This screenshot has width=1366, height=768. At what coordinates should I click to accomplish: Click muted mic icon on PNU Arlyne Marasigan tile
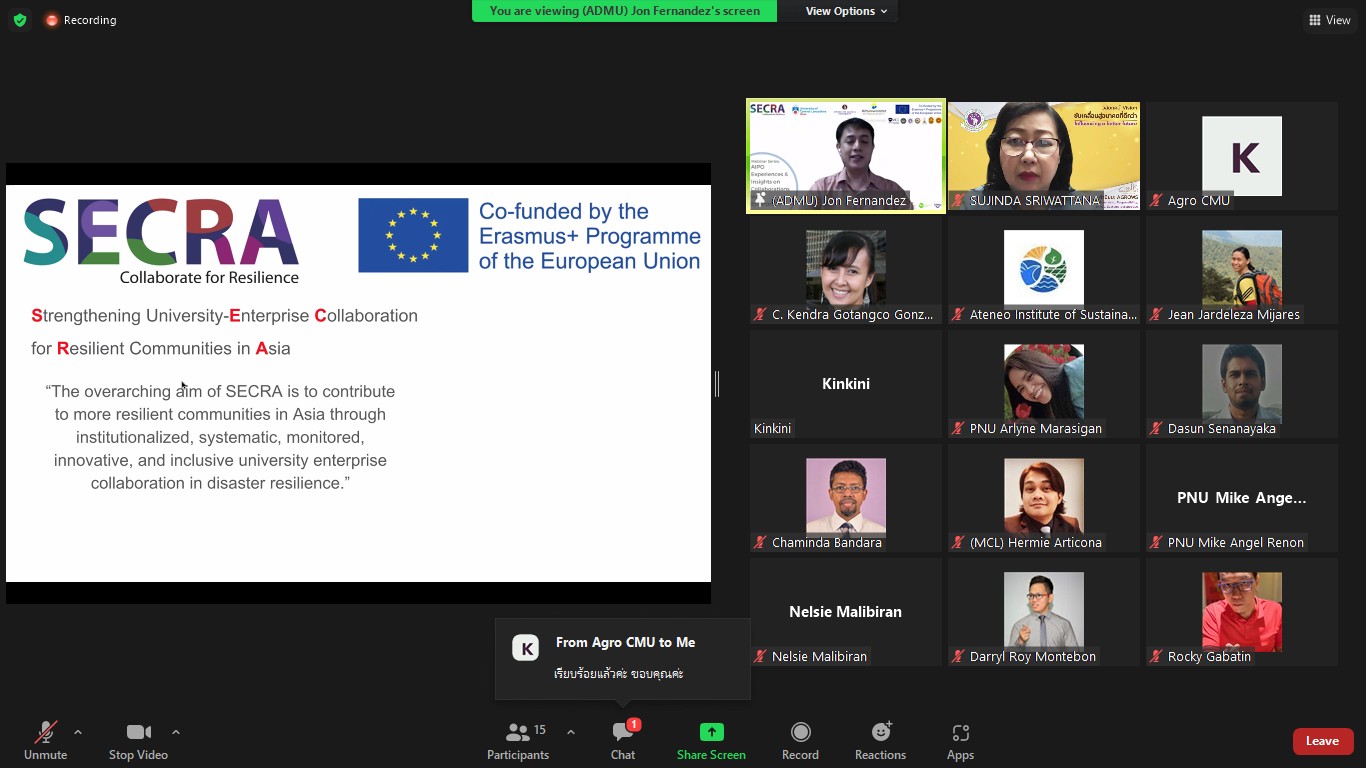pyautogui.click(x=959, y=429)
